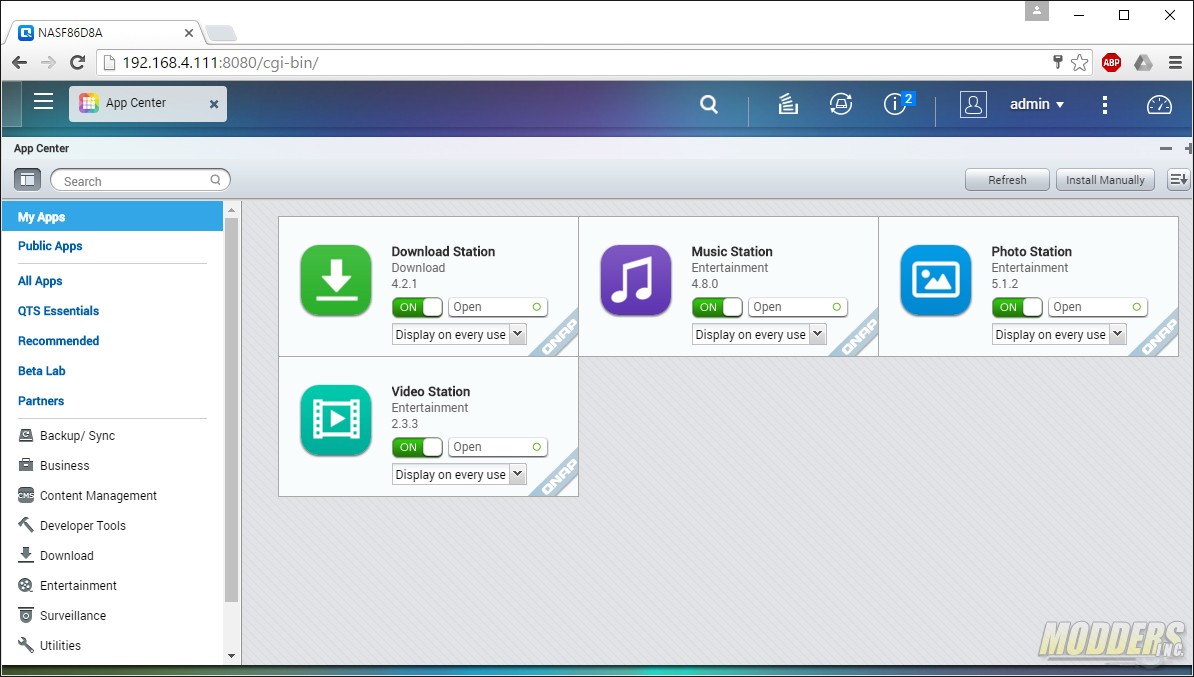The image size is (1194, 677).
Task: Open event notifications icon with badge 2
Action: 897,104
